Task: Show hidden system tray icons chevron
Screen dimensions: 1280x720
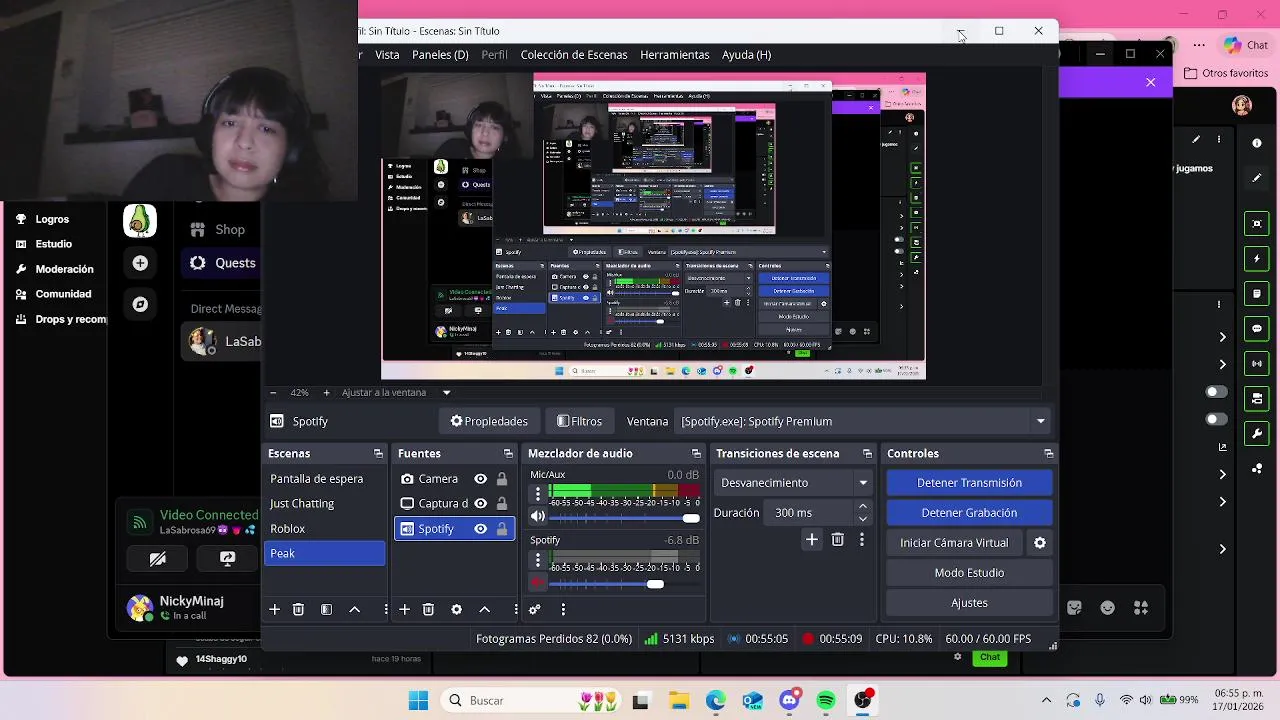Action: click(x=1046, y=700)
